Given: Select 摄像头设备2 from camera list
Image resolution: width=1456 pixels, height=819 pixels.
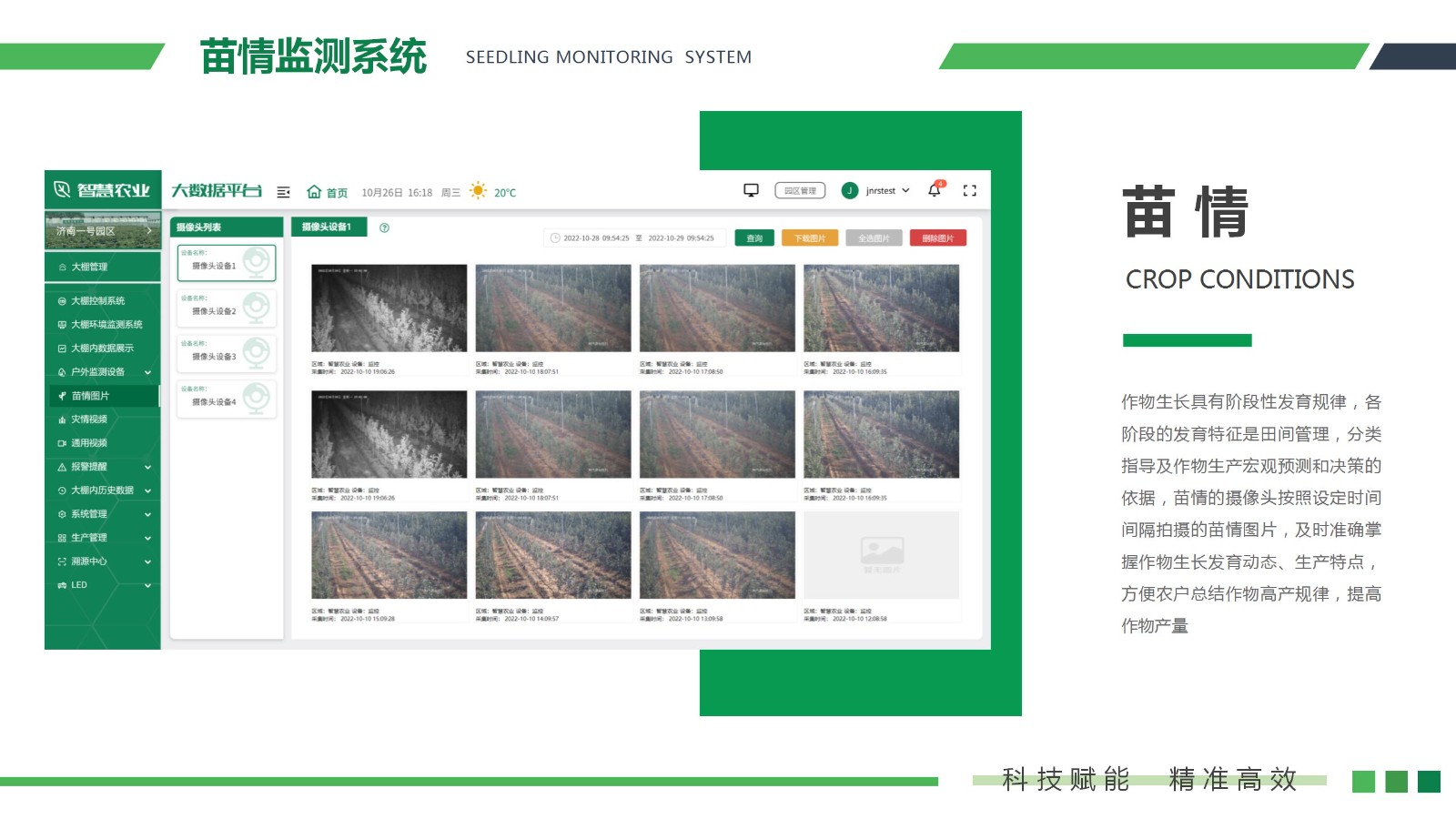Looking at the screenshot, I should click(x=227, y=308).
